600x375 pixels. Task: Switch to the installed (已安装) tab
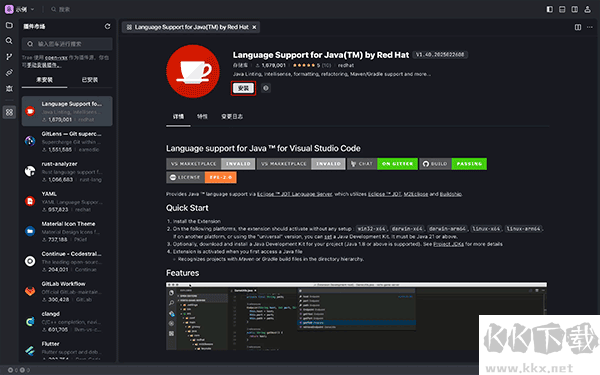90,80
